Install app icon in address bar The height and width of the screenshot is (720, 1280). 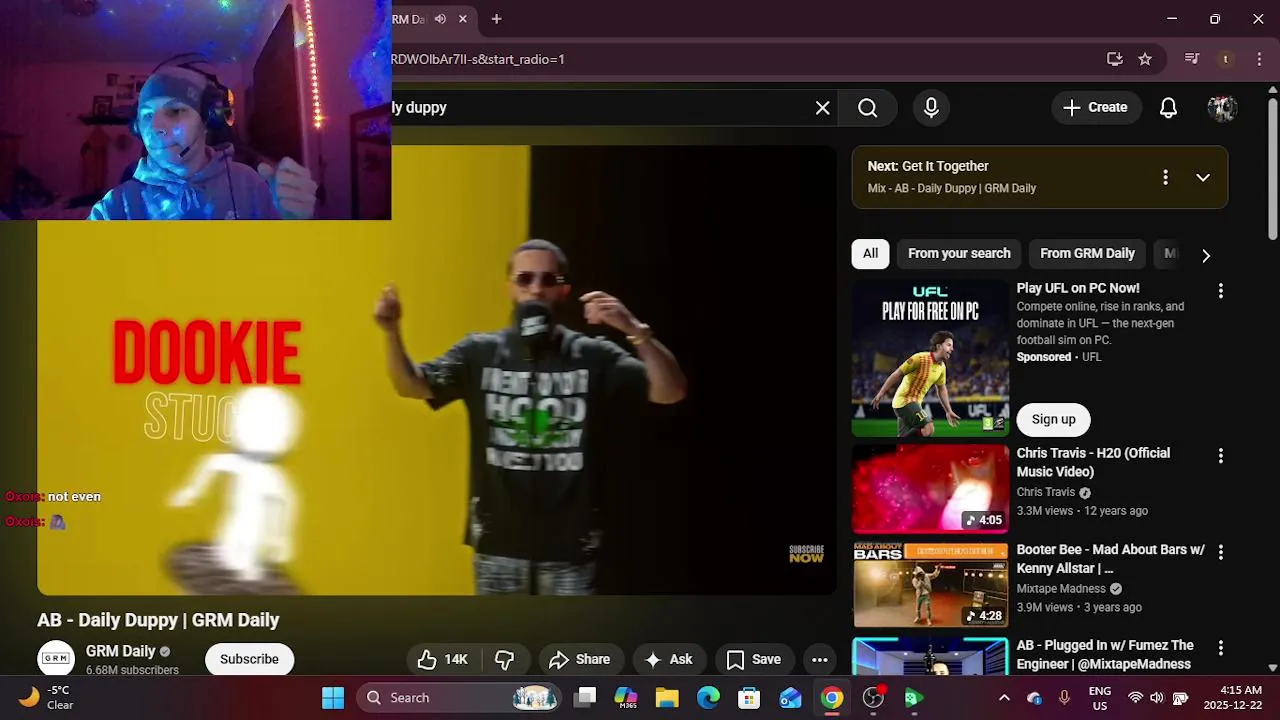[x=1115, y=59]
